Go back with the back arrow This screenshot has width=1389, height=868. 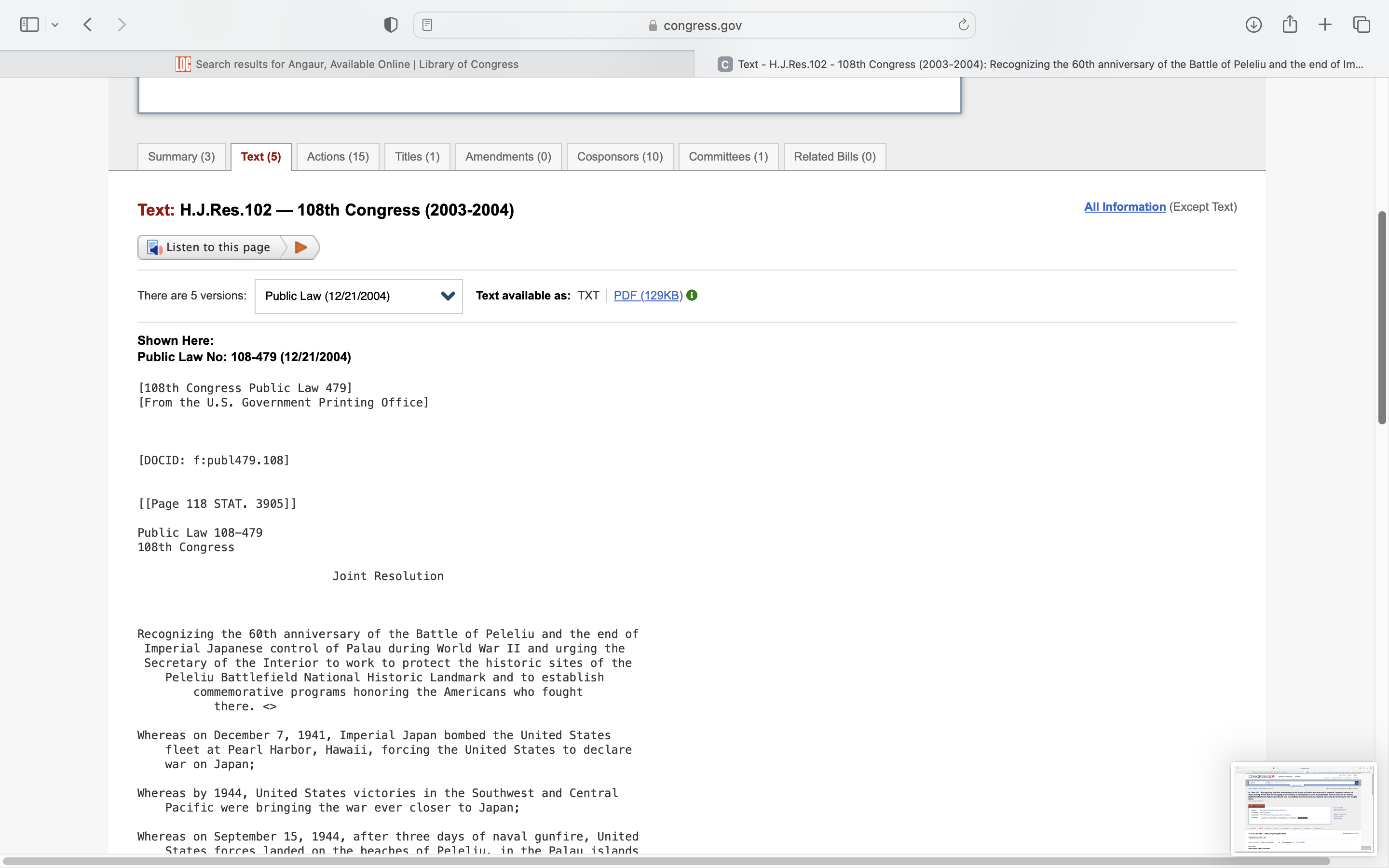pyautogui.click(x=88, y=25)
